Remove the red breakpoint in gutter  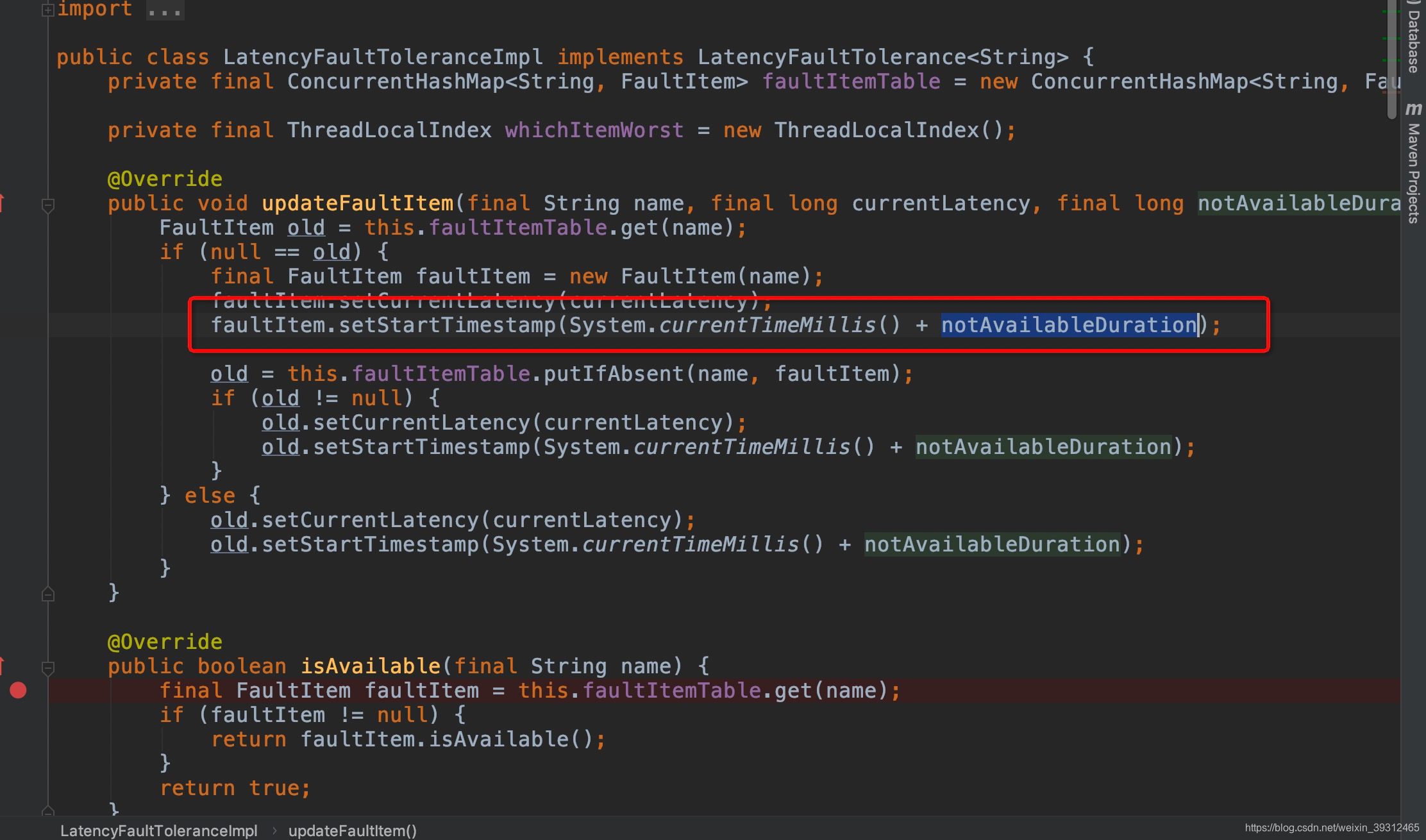(x=18, y=690)
